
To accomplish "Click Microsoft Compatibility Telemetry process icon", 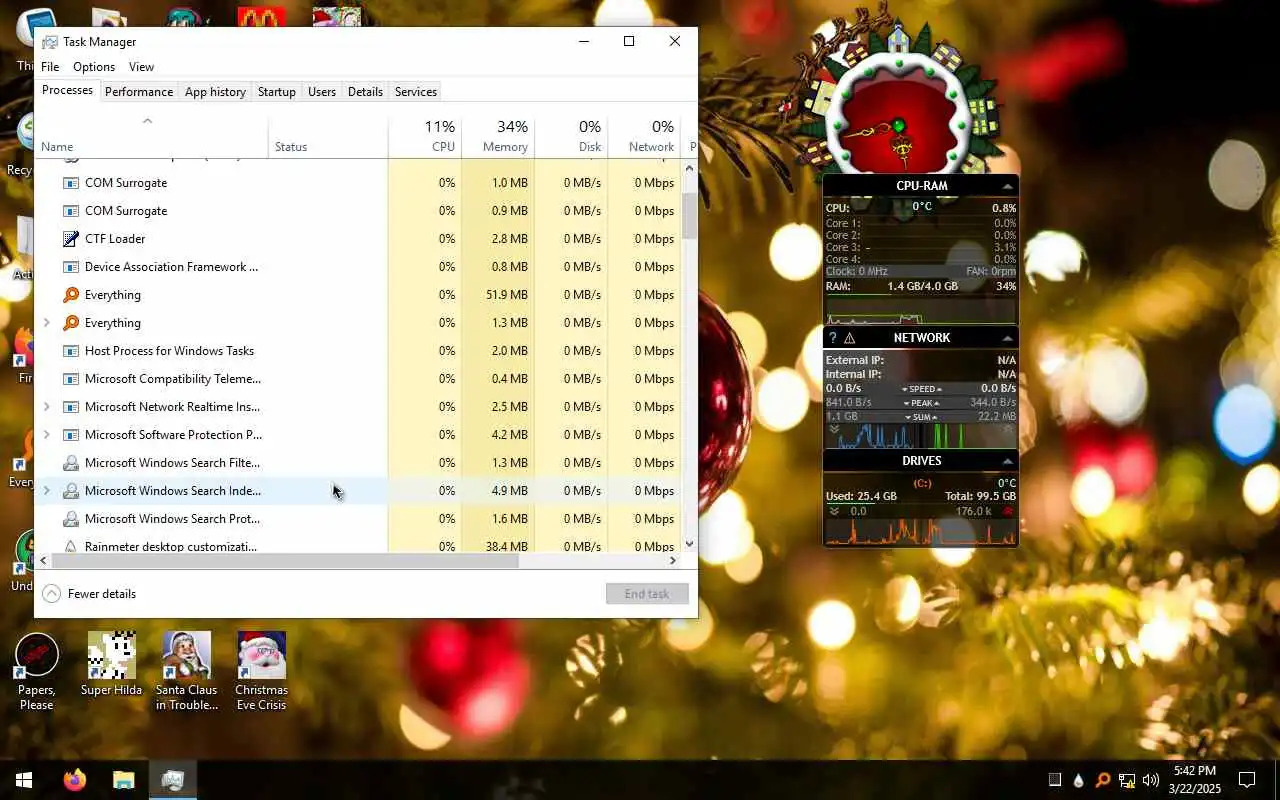I will 71,379.
